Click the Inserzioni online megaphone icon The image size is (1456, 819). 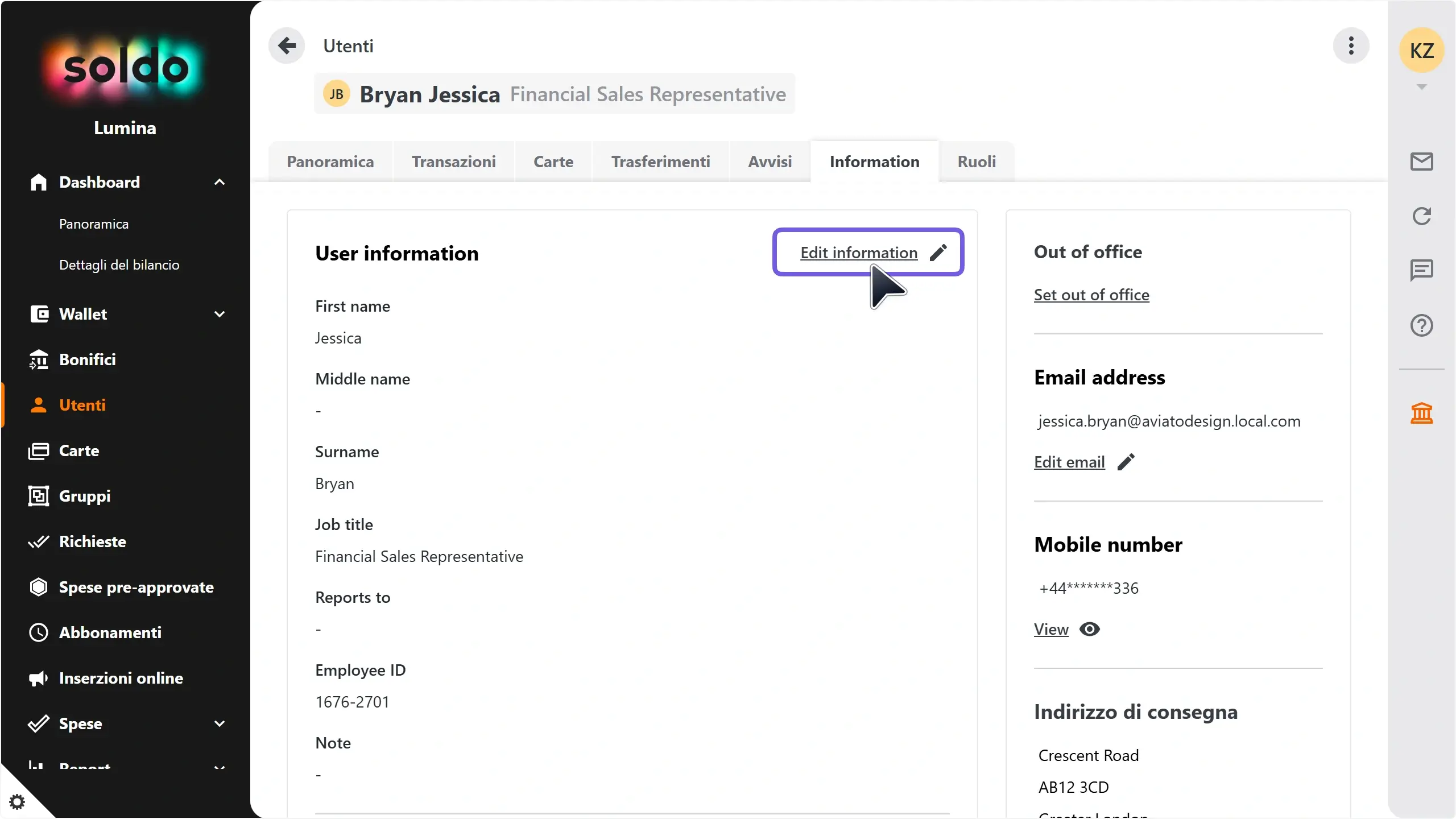click(x=38, y=678)
